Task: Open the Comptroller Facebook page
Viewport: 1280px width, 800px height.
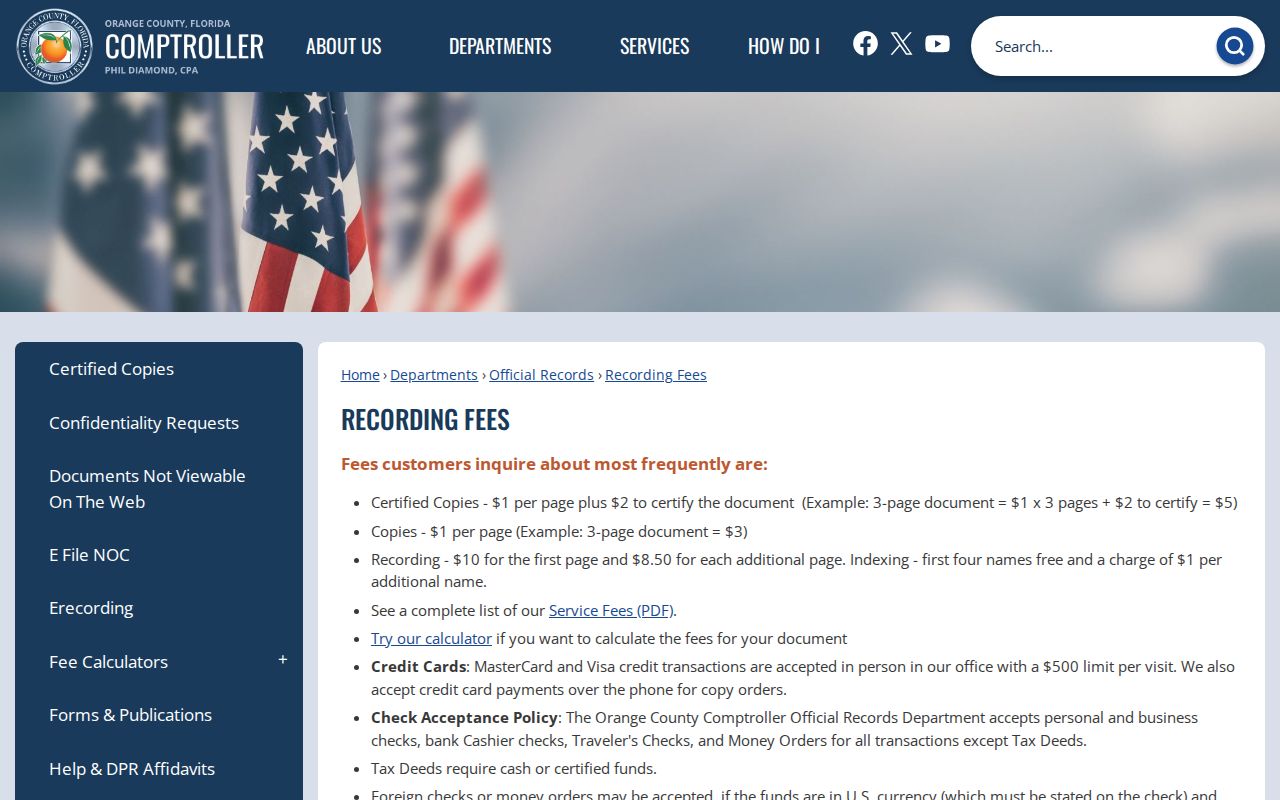Action: [x=865, y=43]
